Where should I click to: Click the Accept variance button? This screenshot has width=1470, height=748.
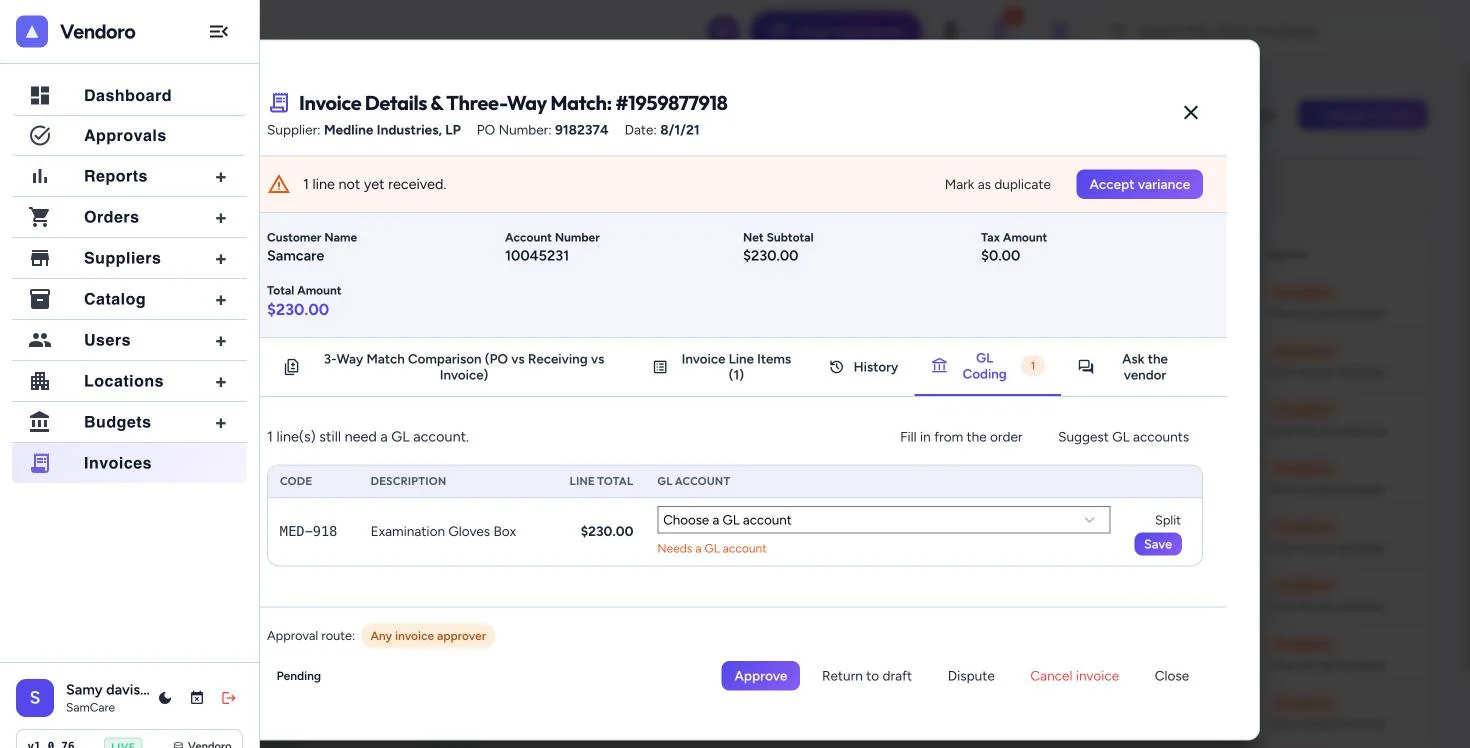(x=1139, y=184)
